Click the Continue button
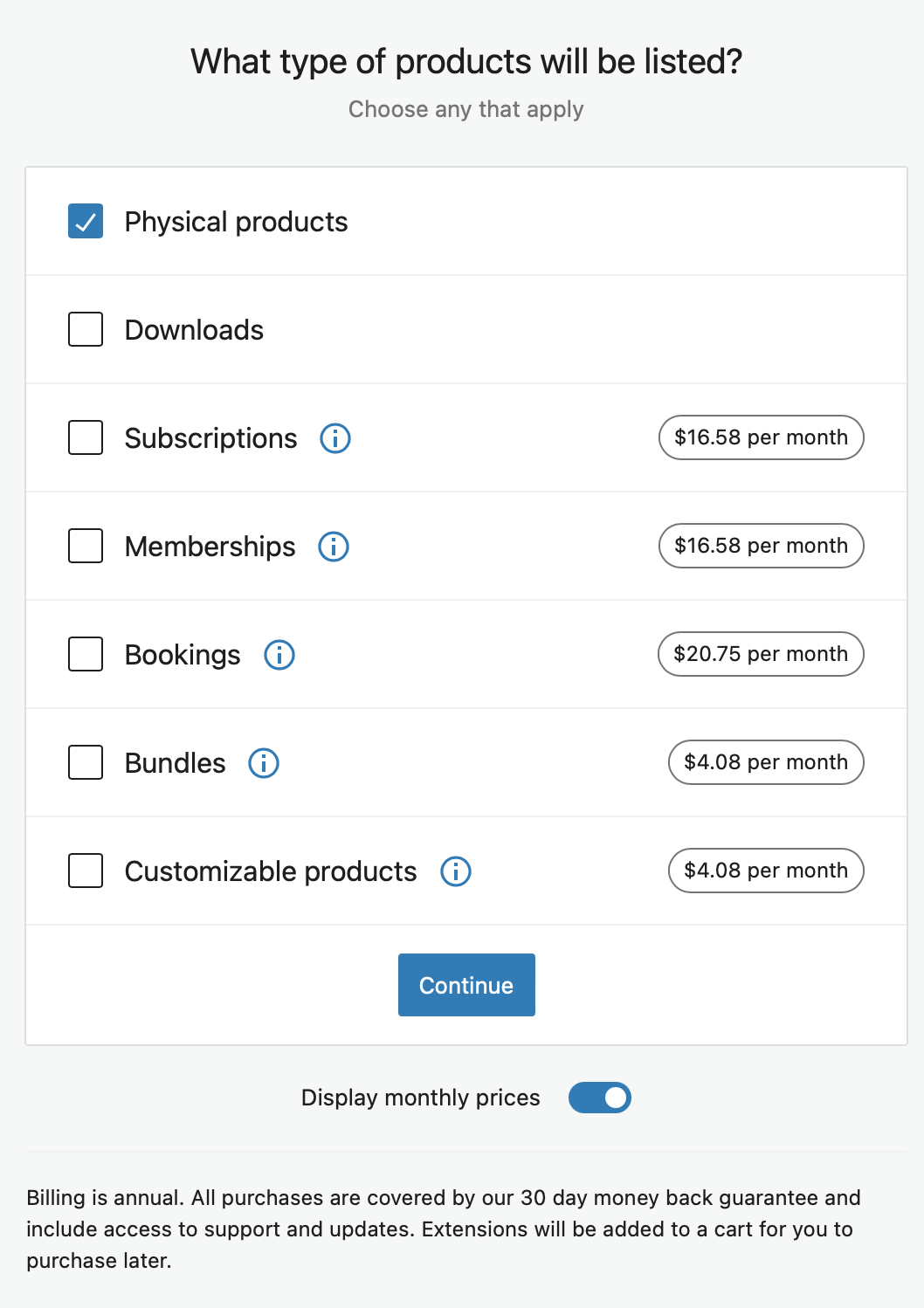Screen dimensions: 924x1308 (x=466, y=985)
